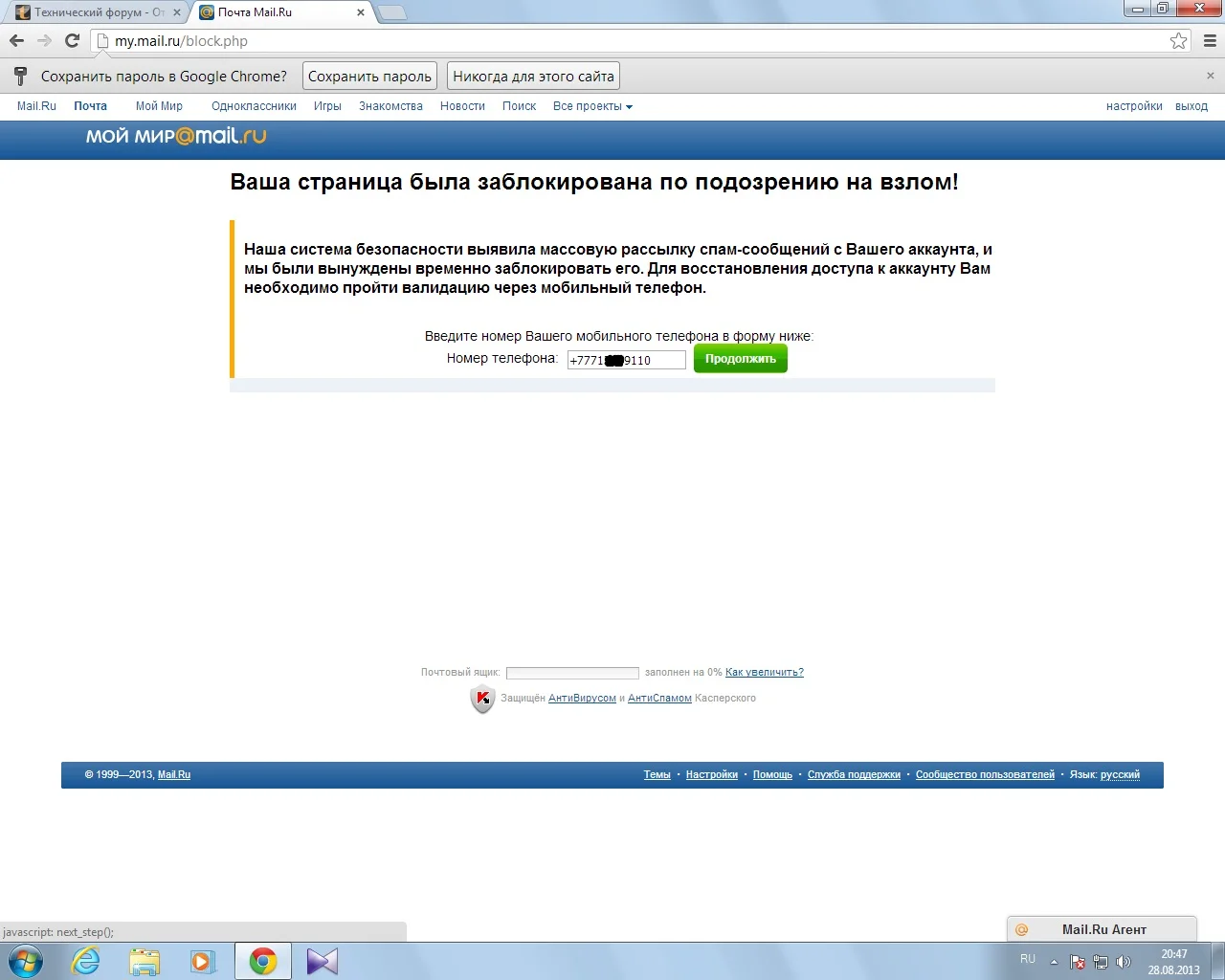The height and width of the screenshot is (980, 1225).
Task: Open the АнтиВирусом link
Action: [x=582, y=698]
